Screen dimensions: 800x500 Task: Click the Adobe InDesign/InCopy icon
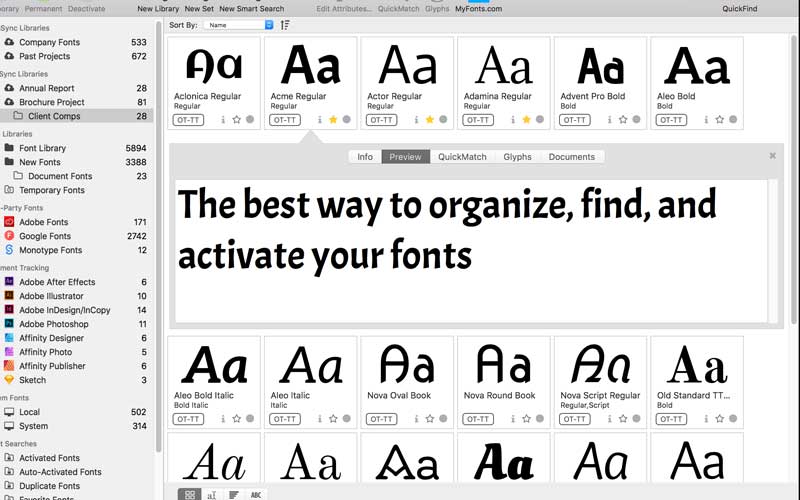point(9,310)
